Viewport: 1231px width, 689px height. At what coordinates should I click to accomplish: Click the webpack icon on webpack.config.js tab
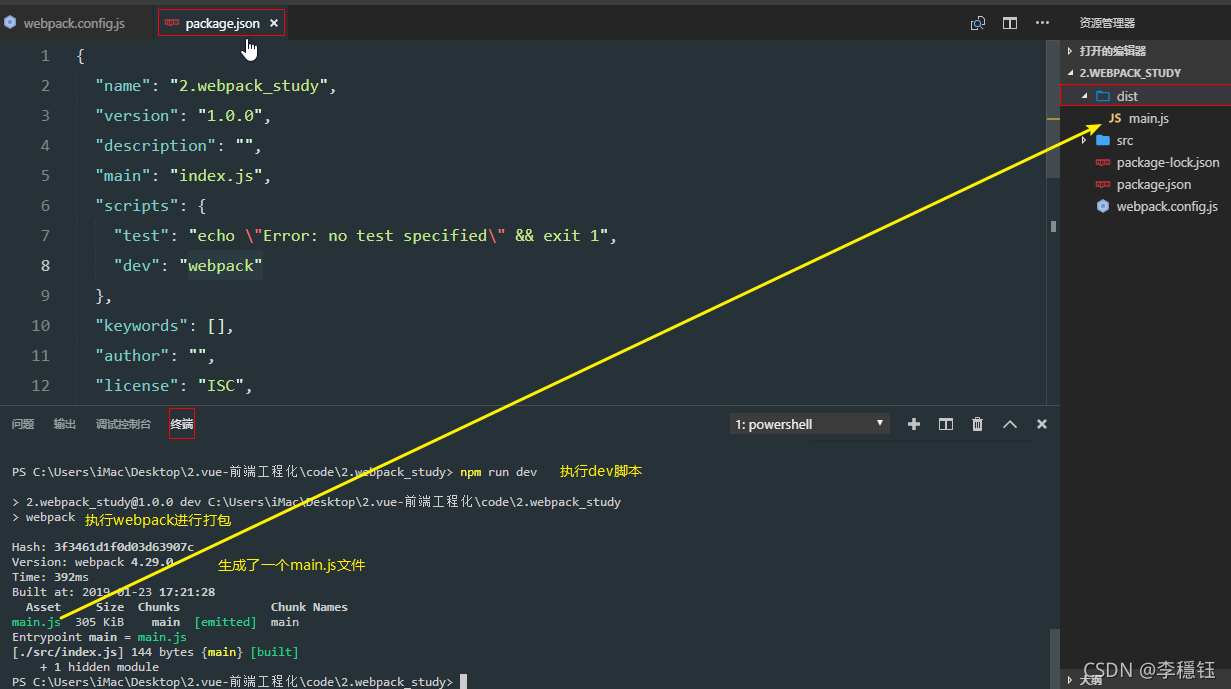[10, 22]
